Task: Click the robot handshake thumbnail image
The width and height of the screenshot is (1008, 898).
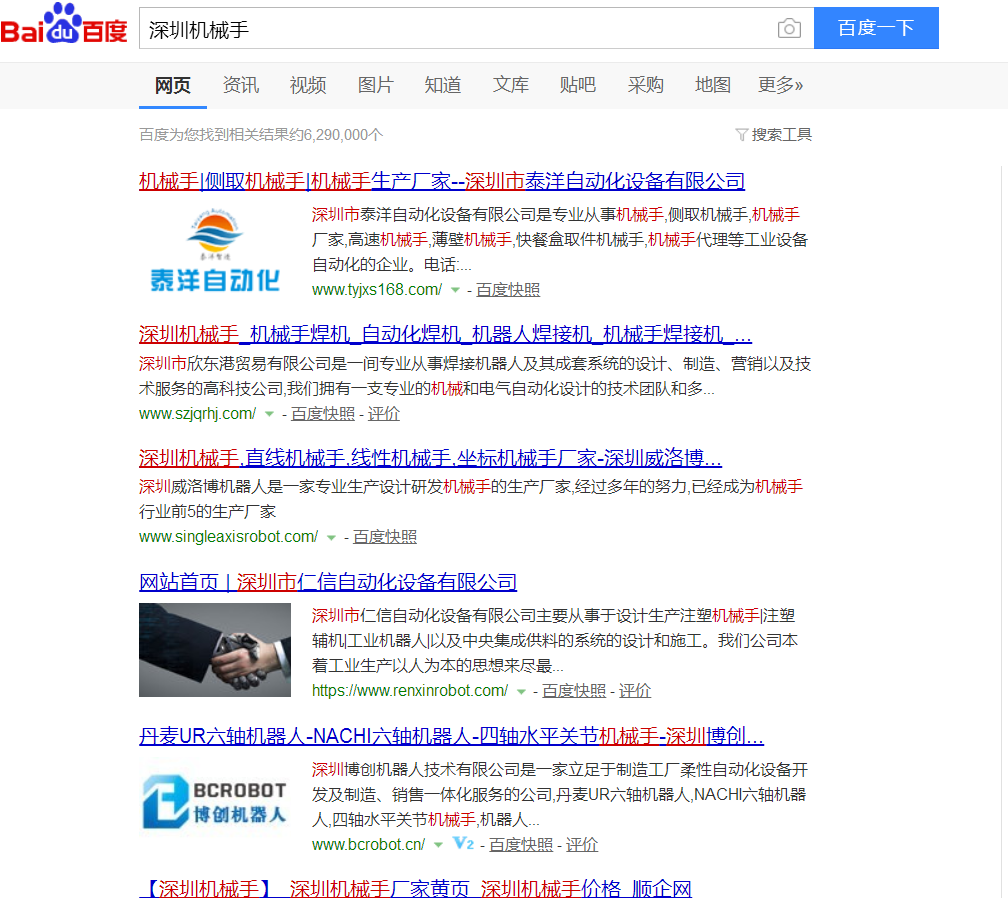Action: pyautogui.click(x=215, y=650)
